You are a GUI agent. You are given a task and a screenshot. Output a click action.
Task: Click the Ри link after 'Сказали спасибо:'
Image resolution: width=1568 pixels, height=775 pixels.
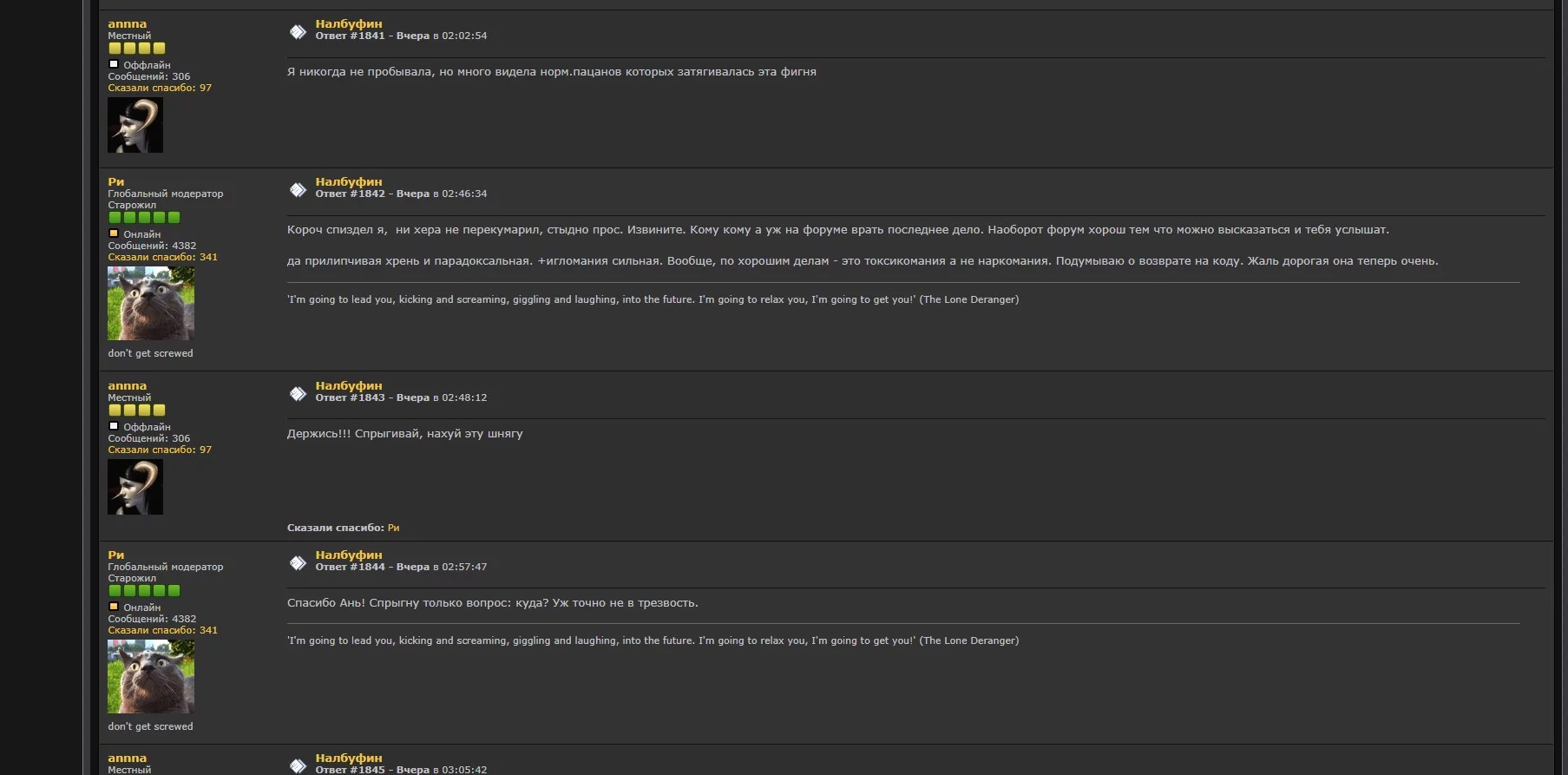click(393, 528)
